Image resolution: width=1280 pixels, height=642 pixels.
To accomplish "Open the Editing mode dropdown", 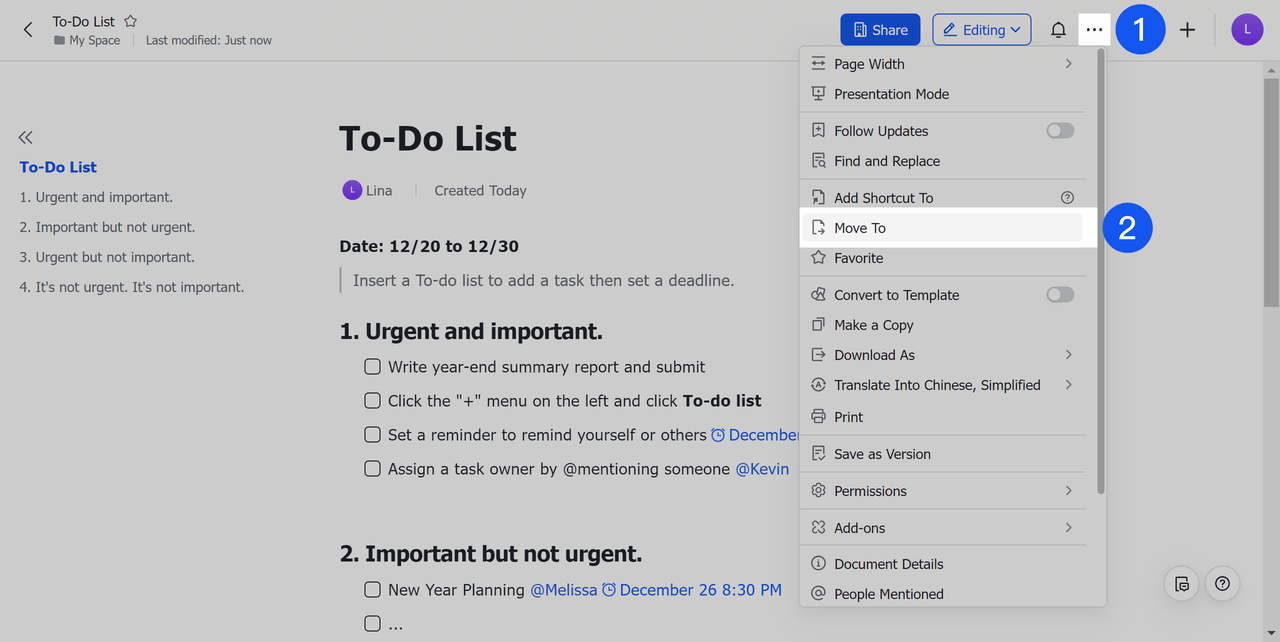I will click(981, 29).
